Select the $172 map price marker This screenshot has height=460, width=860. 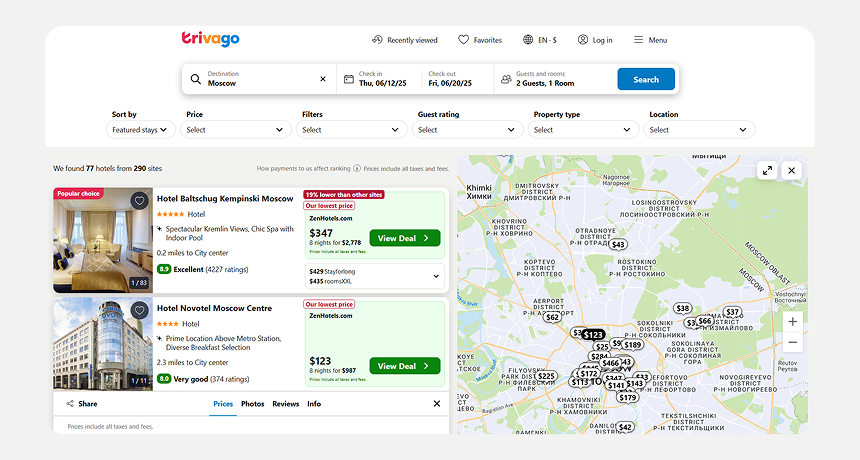[x=589, y=374]
